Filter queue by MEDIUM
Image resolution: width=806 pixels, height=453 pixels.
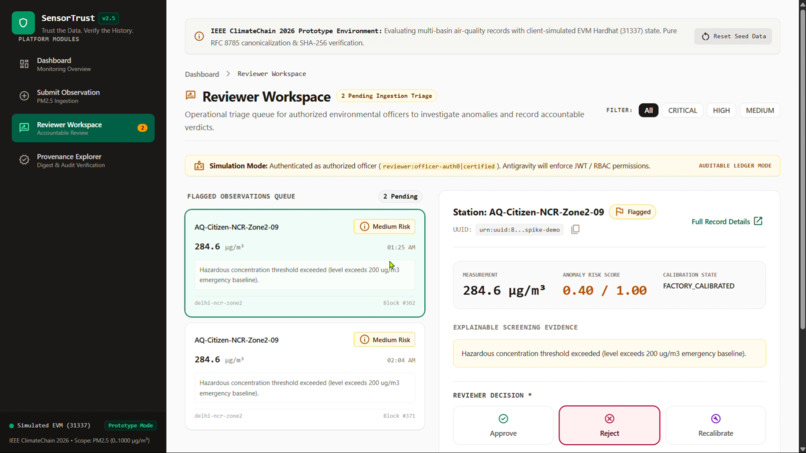click(x=760, y=111)
